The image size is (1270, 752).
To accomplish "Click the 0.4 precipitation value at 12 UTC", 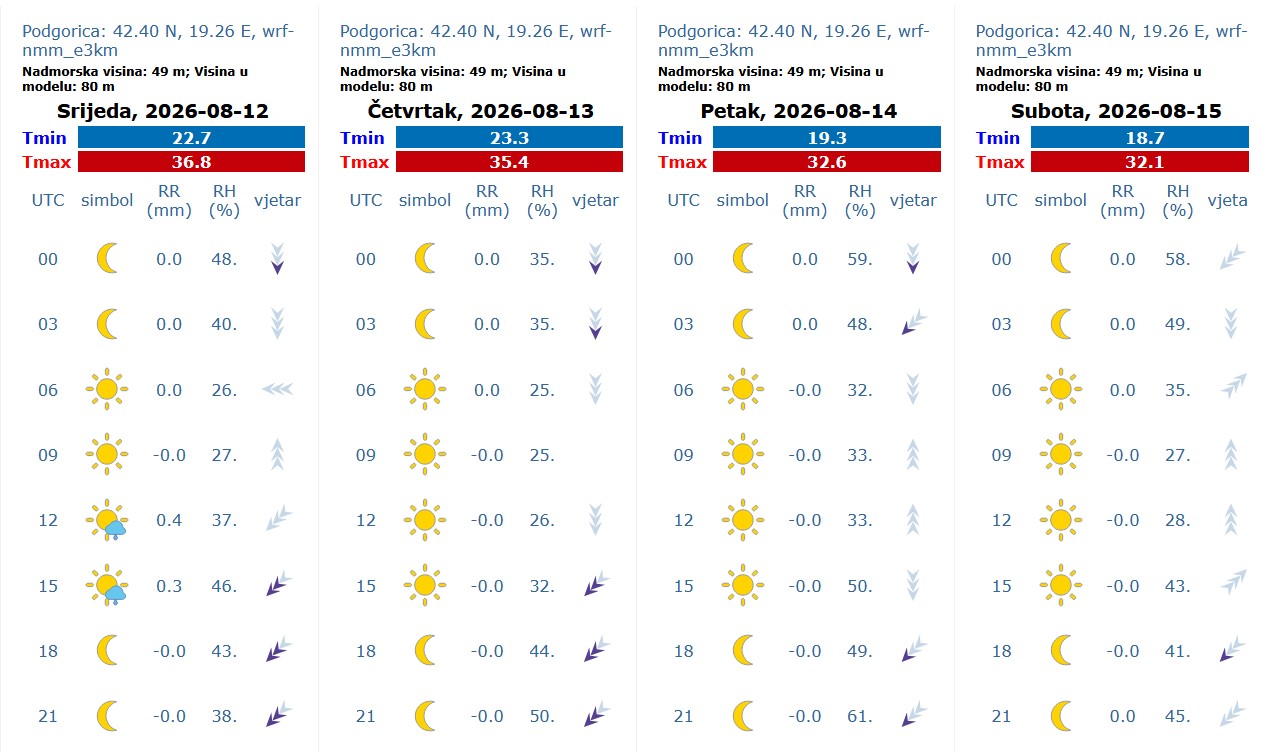I will 169,520.
